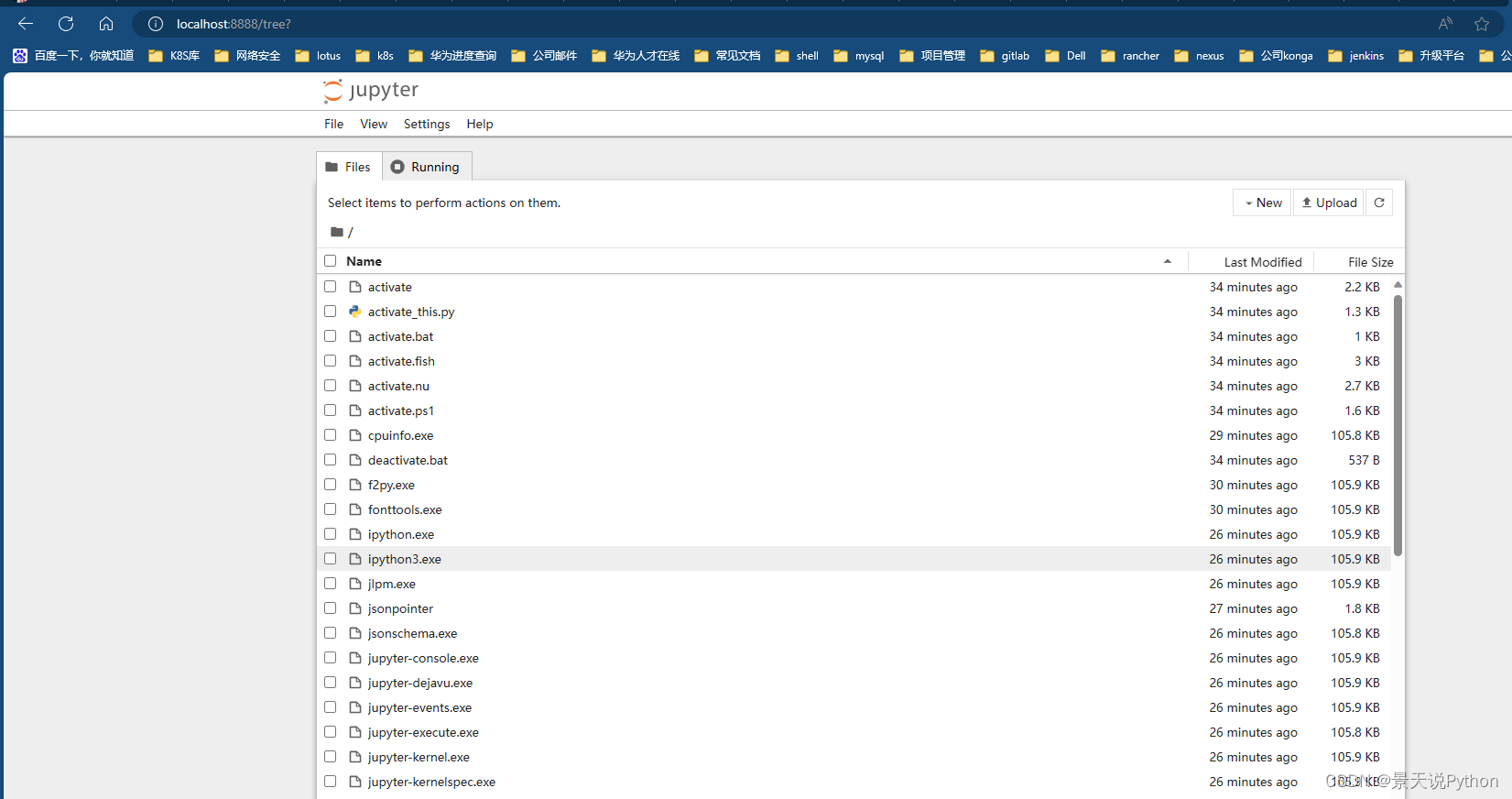The width and height of the screenshot is (1512, 799).
Task: Open jupyter-console.exe entry
Action: (423, 658)
